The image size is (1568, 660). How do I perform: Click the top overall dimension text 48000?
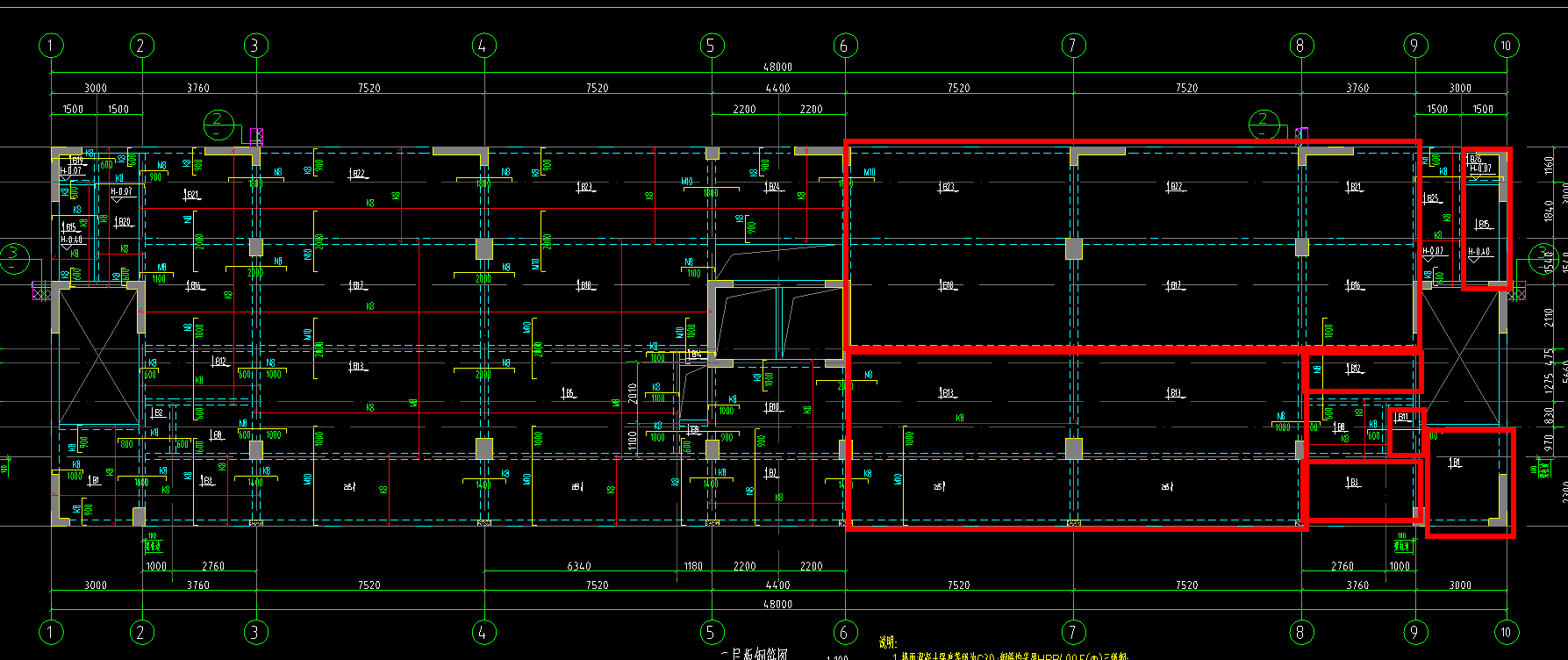(x=777, y=67)
